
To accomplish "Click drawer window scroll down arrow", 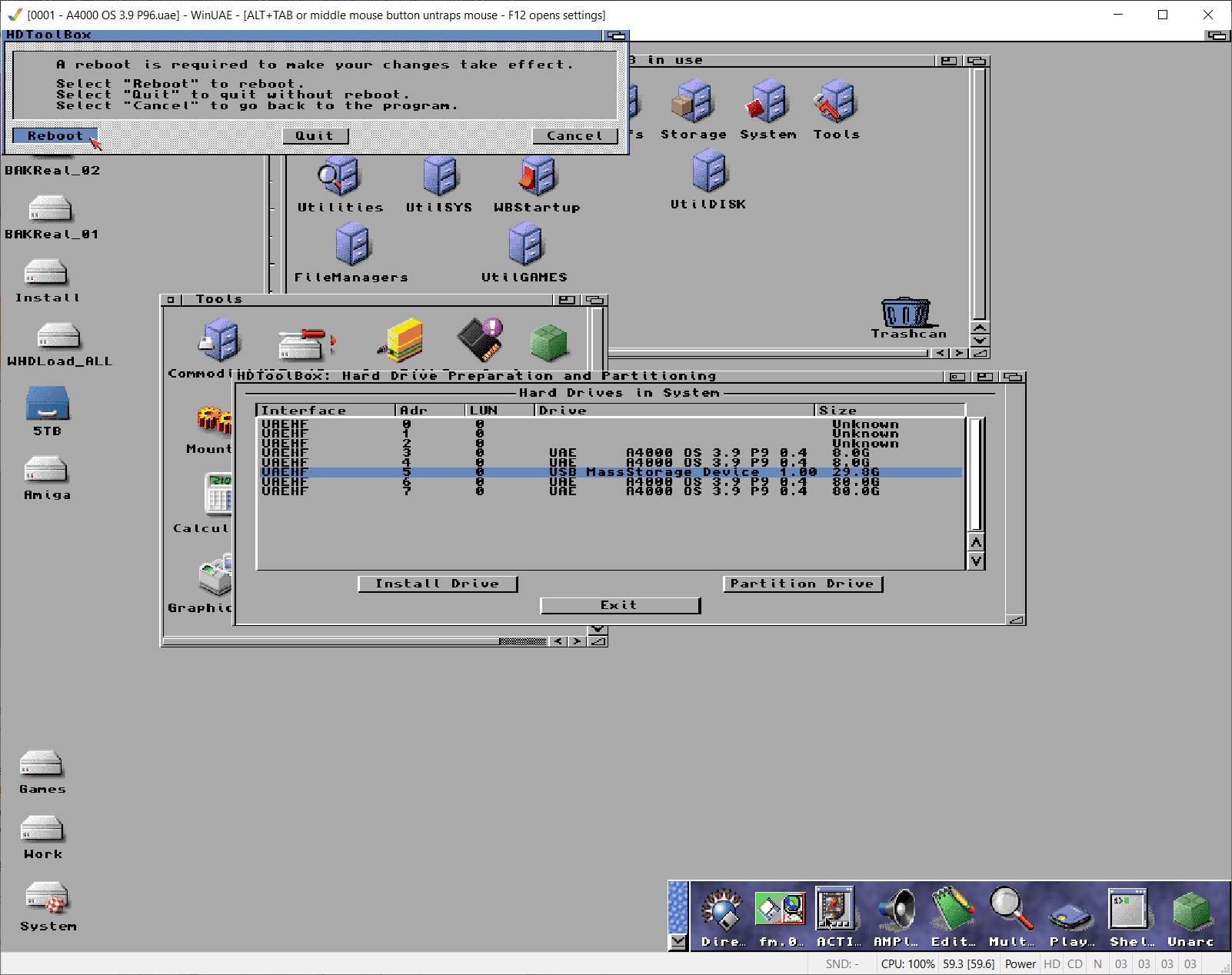I will tap(980, 341).
